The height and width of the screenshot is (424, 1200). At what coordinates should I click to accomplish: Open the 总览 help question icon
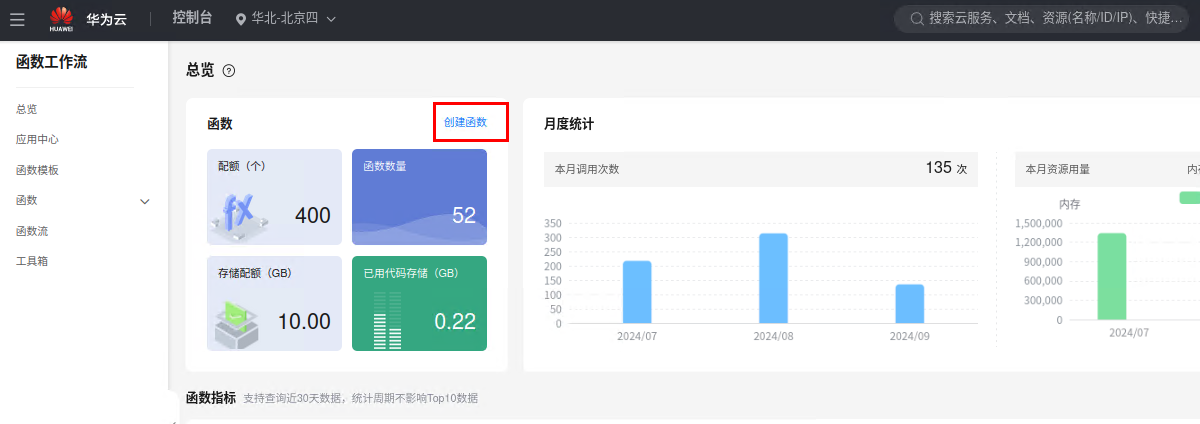[x=229, y=70]
